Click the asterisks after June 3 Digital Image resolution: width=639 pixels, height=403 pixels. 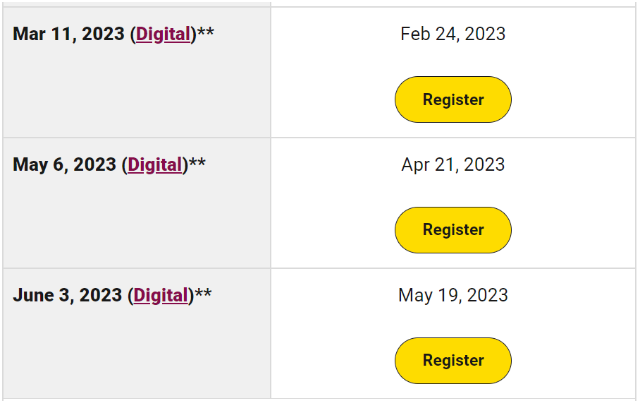click(x=203, y=293)
